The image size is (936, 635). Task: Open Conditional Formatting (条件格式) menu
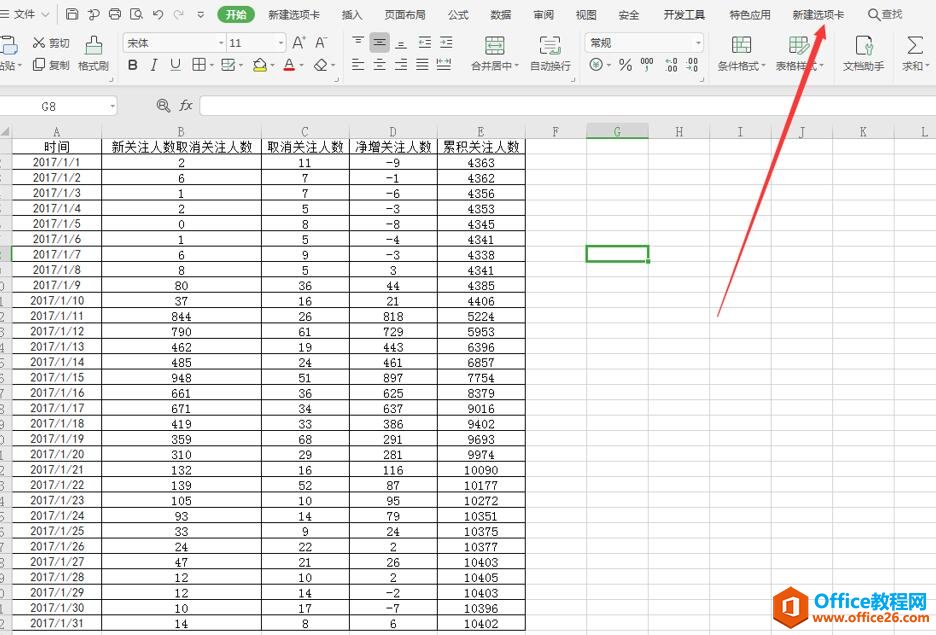tap(741, 54)
